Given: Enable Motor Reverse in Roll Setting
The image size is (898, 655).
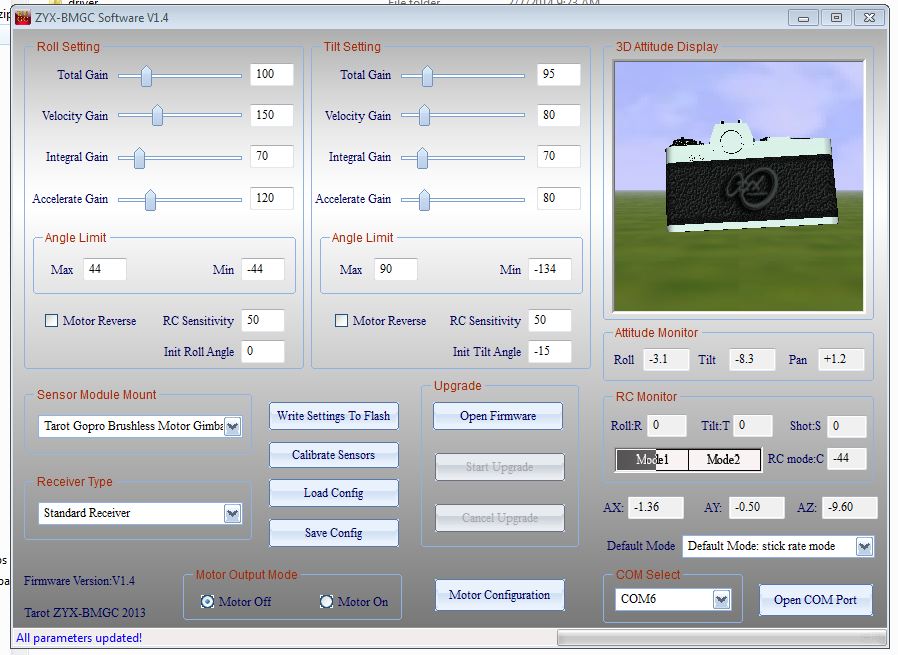Looking at the screenshot, I should click(x=52, y=321).
